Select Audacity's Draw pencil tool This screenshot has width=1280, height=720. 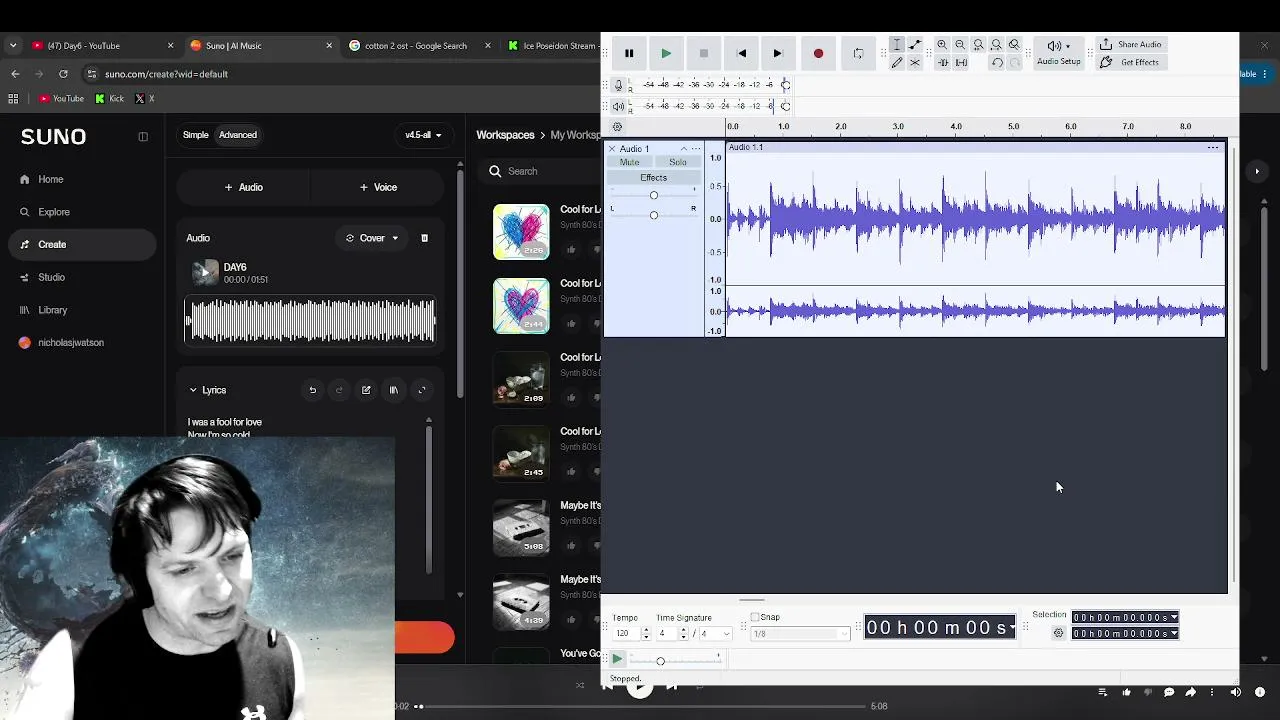coord(897,63)
